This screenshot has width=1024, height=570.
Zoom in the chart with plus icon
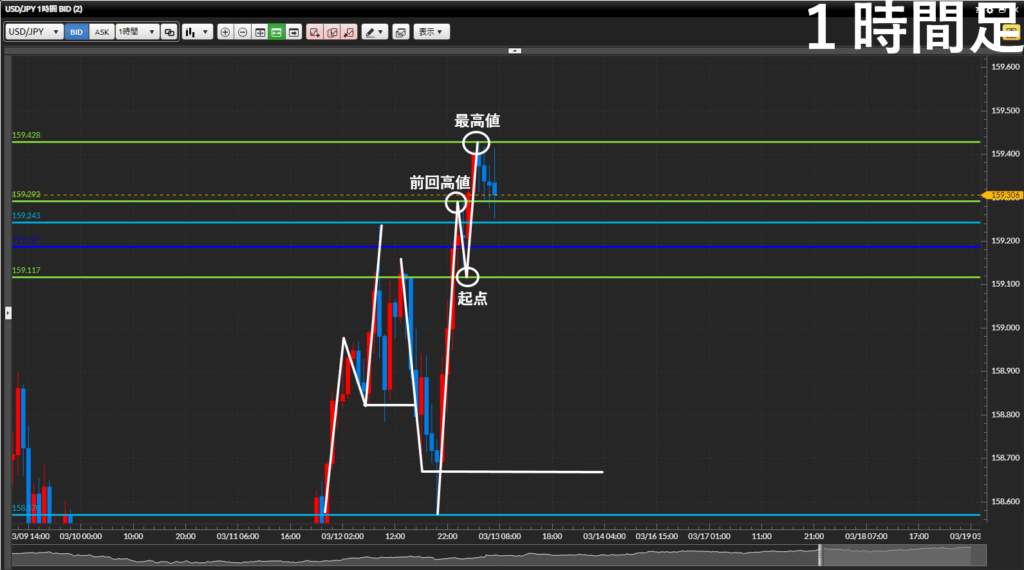tap(225, 32)
